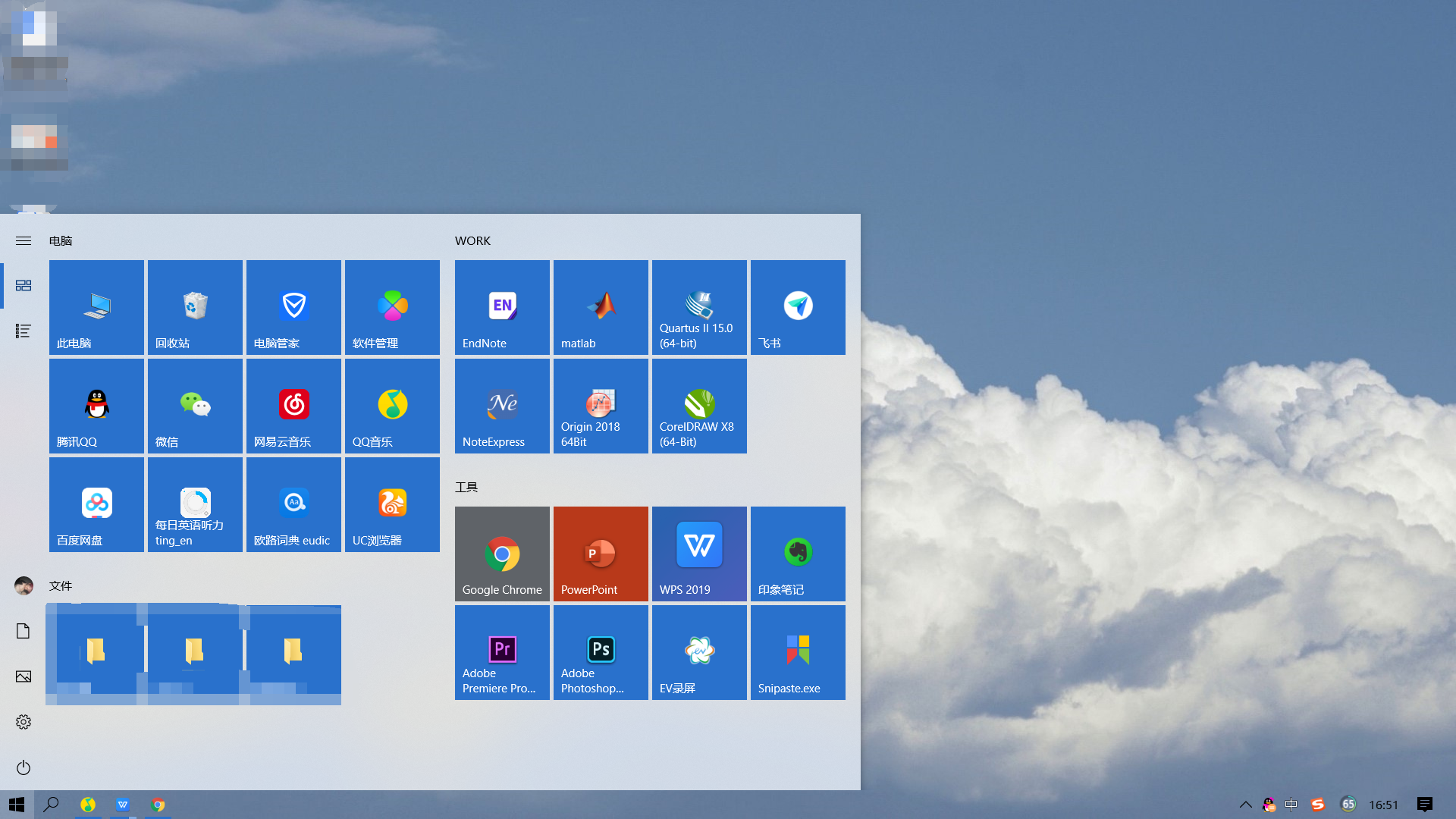1456x819 pixels.
Task: Switch to the all apps list view
Action: pyautogui.click(x=23, y=331)
